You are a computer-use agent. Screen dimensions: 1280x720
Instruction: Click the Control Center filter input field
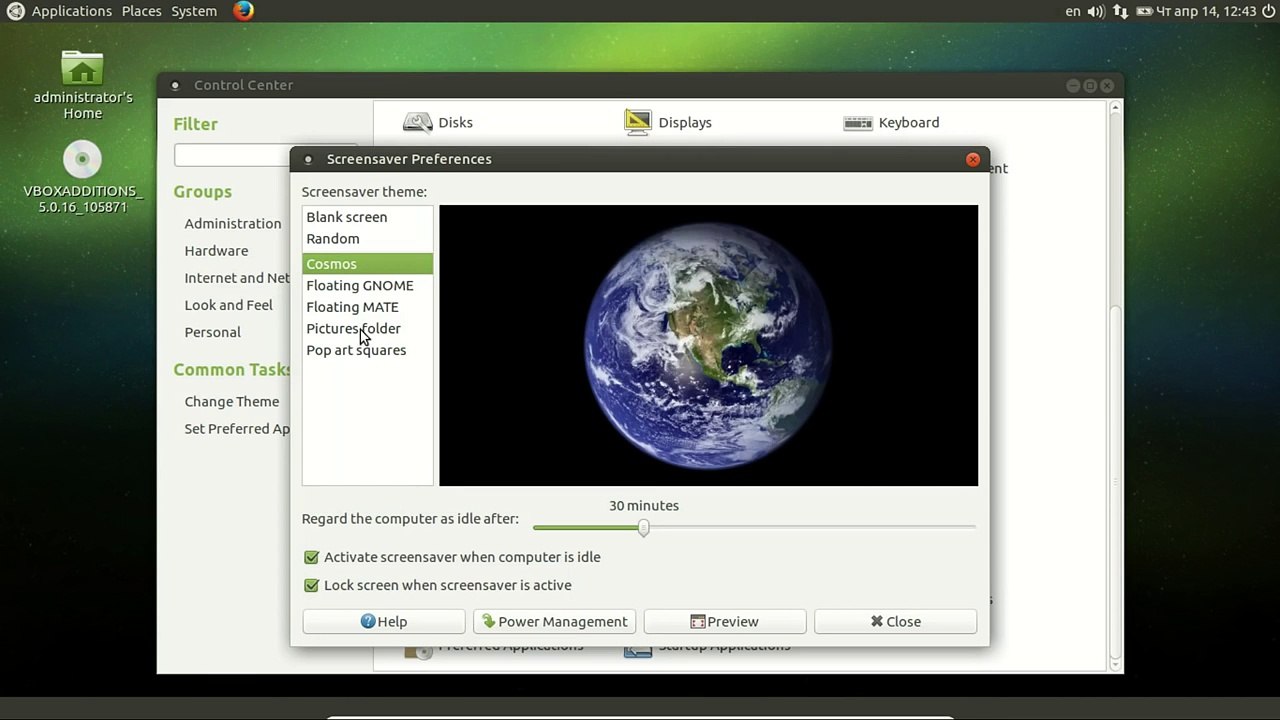[232, 155]
